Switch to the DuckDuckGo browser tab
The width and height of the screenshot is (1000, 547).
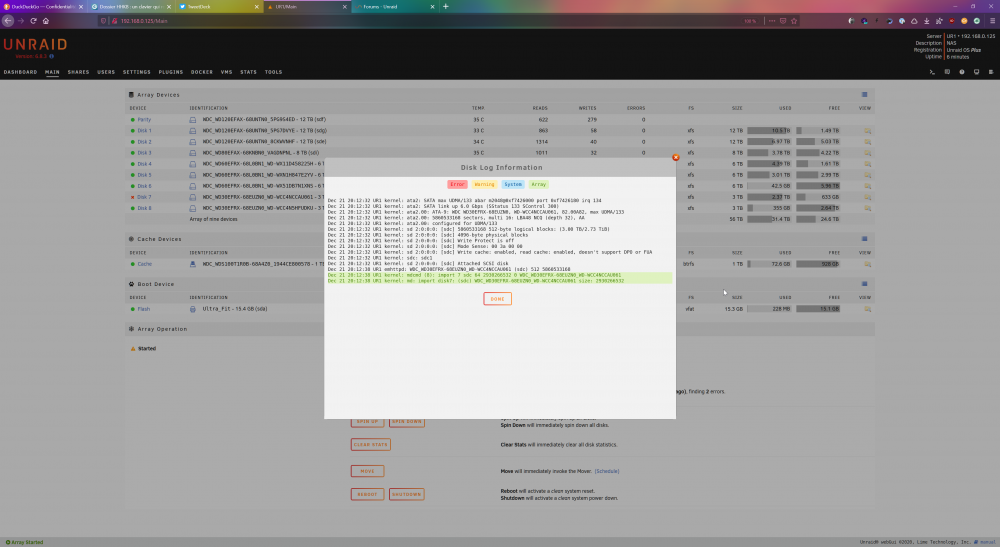pyautogui.click(x=42, y=6)
